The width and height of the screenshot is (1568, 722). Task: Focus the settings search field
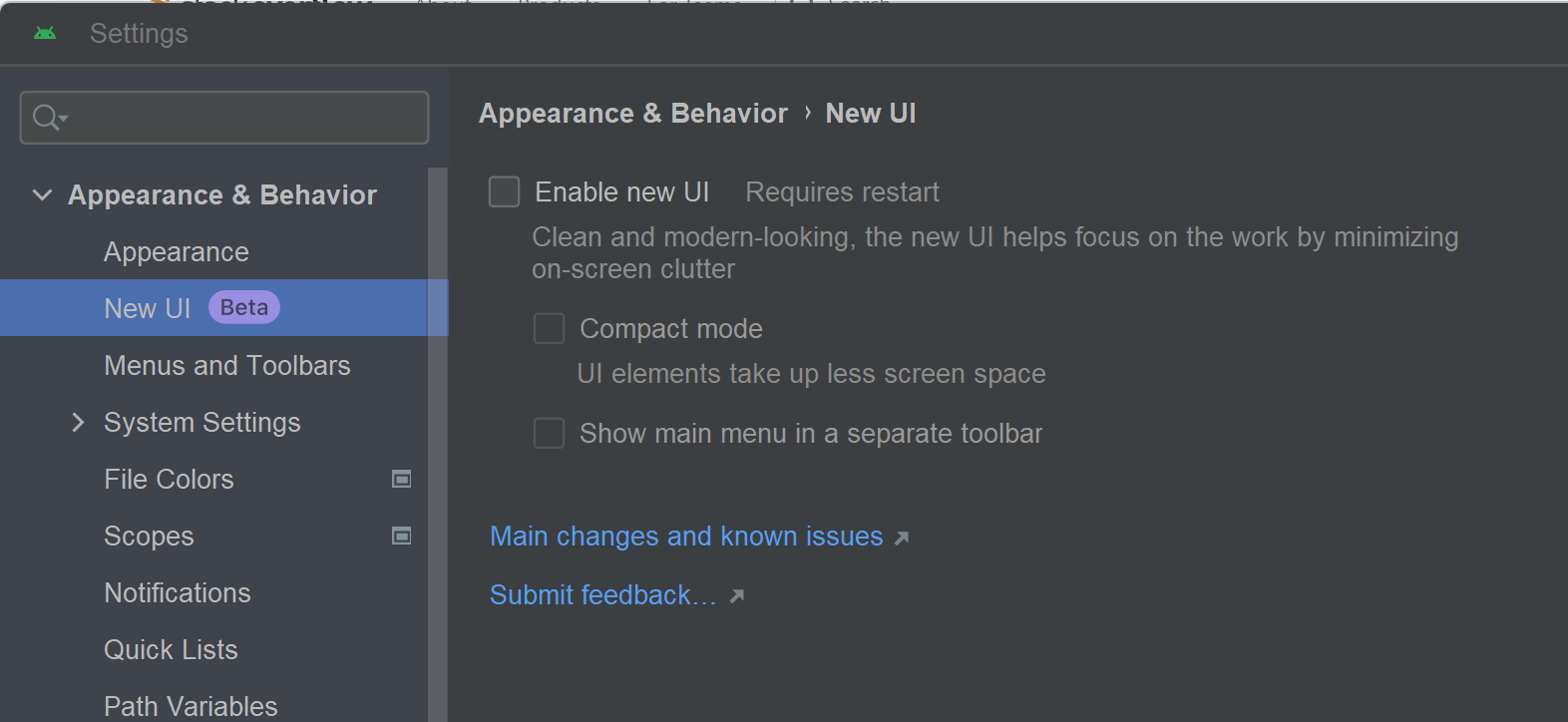[239, 118]
